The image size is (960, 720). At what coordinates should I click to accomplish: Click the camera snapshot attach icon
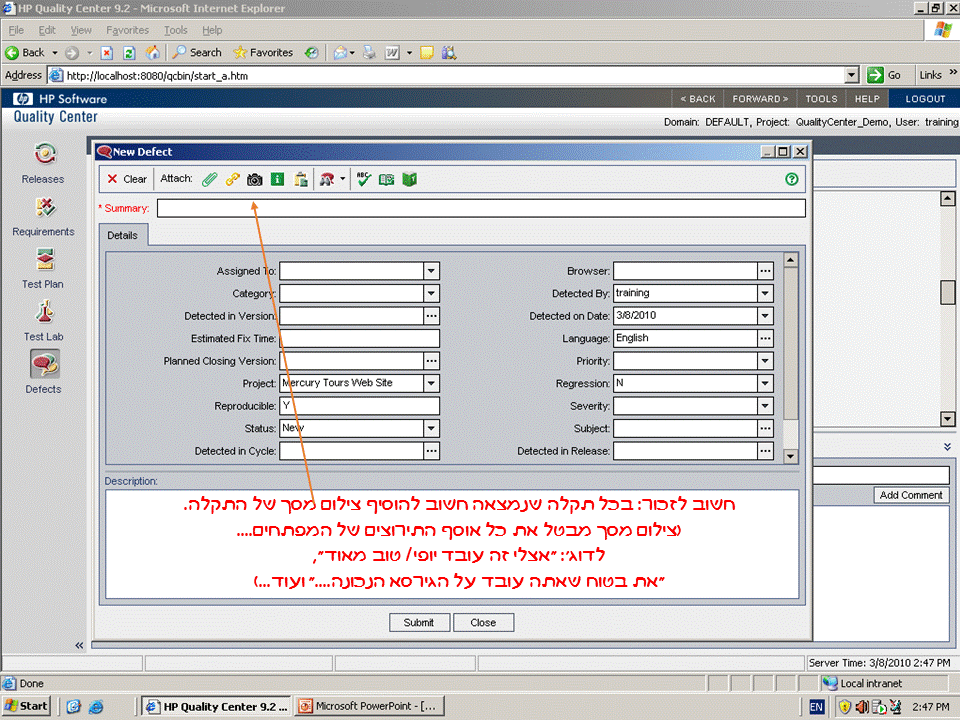[x=255, y=179]
